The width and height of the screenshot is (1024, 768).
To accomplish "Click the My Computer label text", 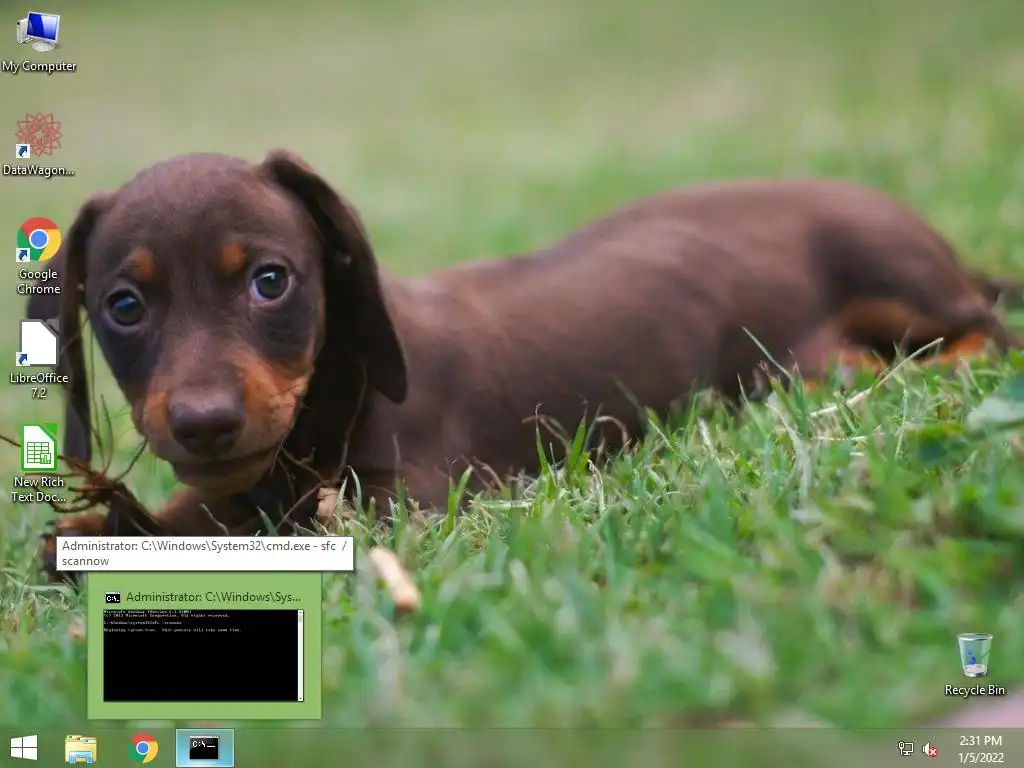I will point(39,66).
